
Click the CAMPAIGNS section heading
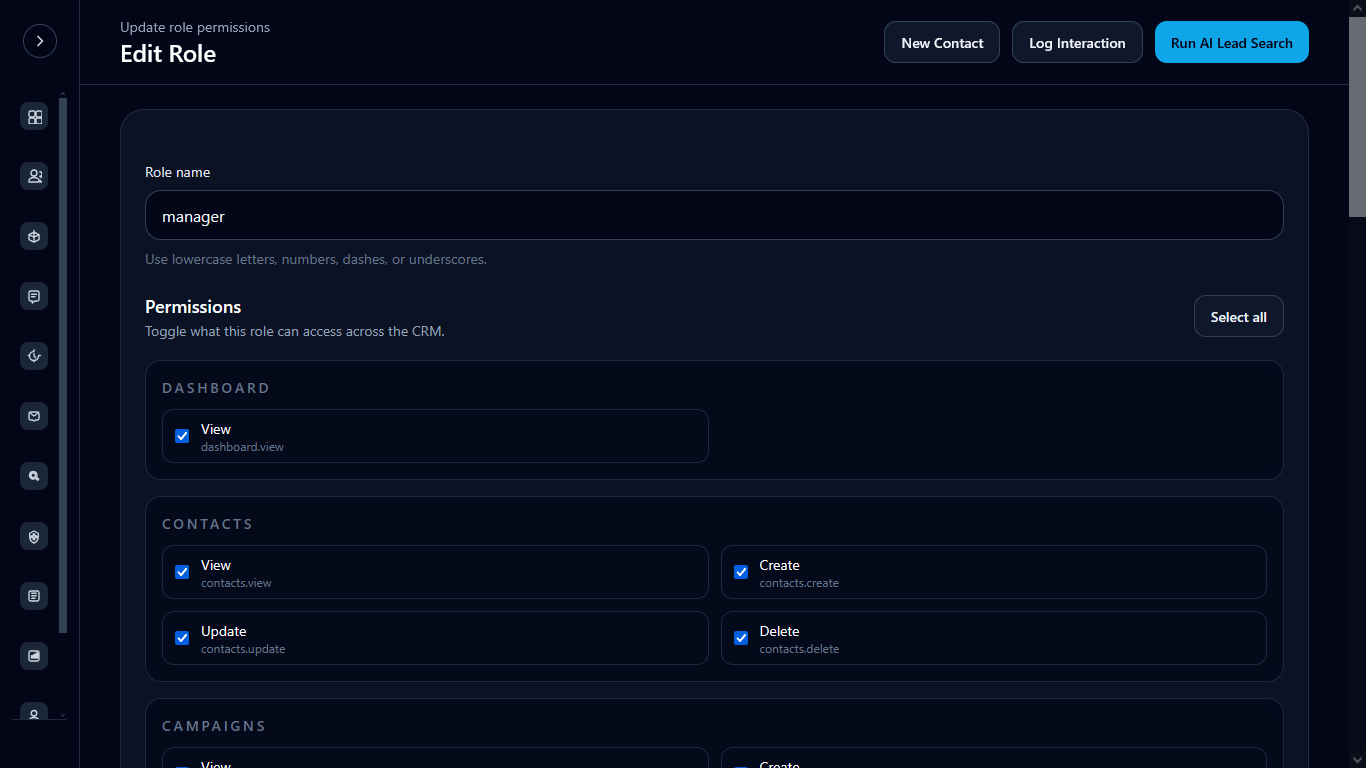click(214, 726)
